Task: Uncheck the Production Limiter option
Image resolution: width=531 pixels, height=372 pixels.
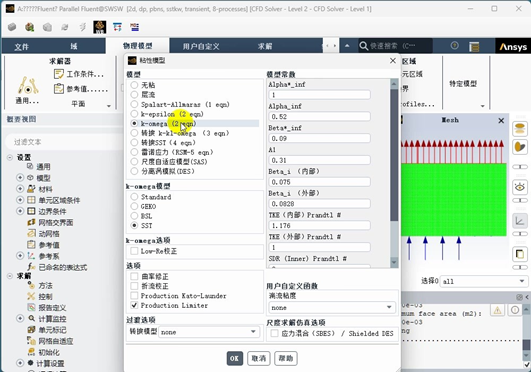Action: 134,305
